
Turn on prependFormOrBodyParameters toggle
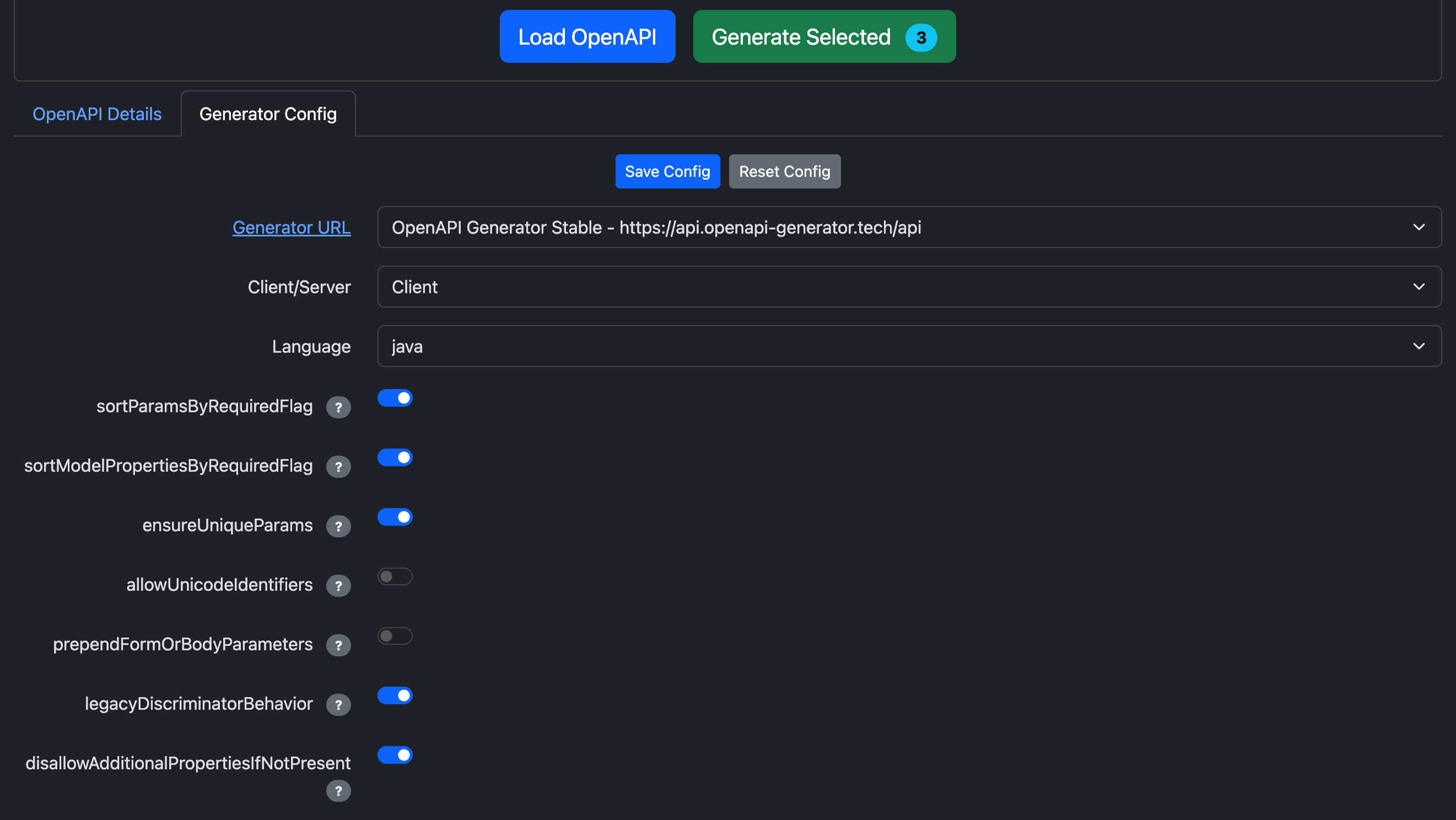[395, 636]
